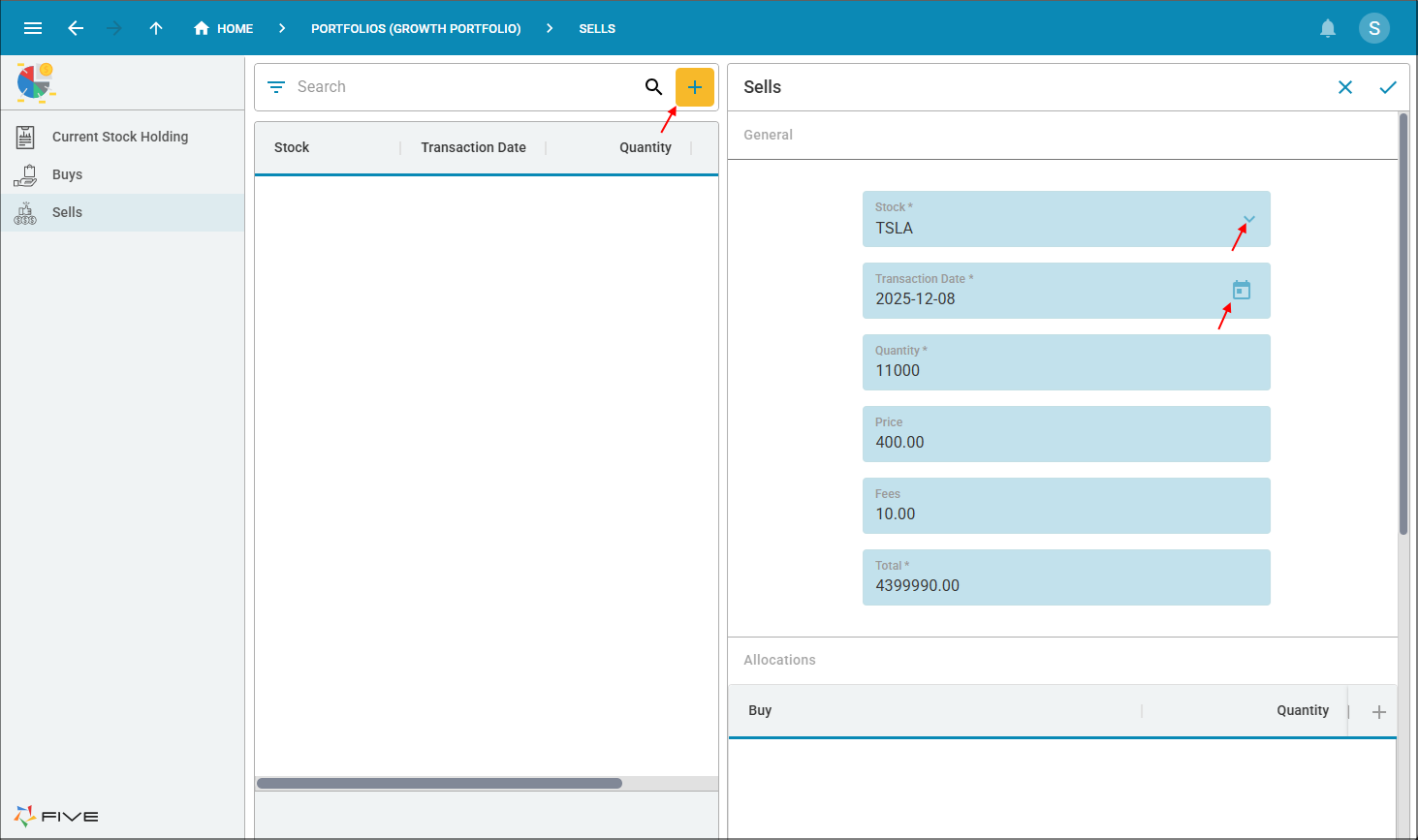Screen dimensions: 1418x840
Task: Open notifications bell
Action: 1328,28
